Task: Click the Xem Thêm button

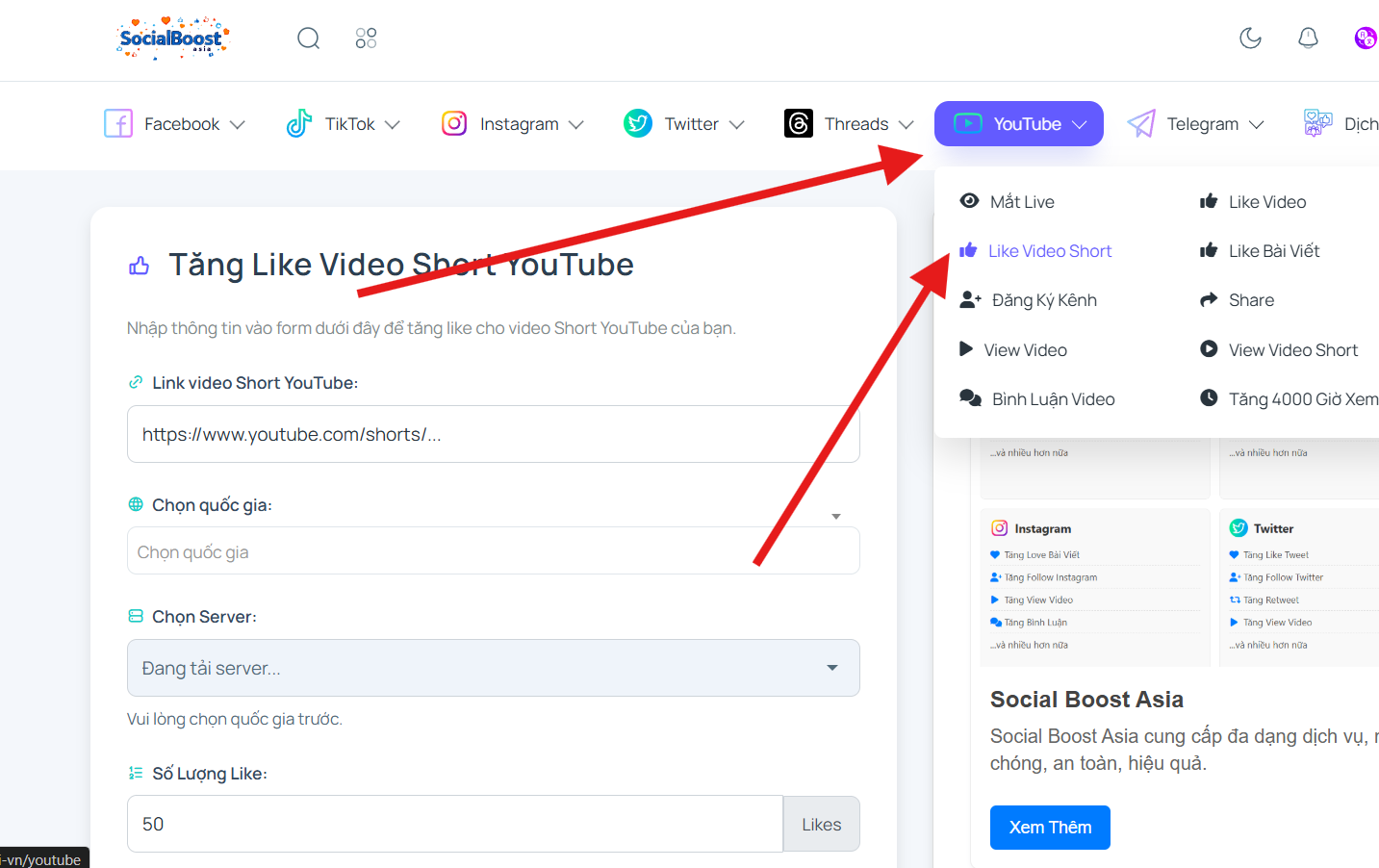Action: [x=1050, y=828]
